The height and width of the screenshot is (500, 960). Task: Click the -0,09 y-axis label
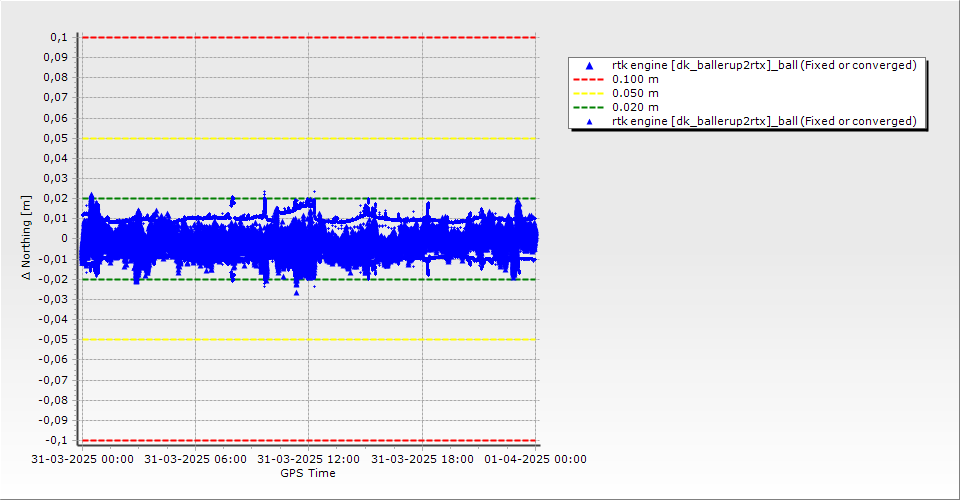[x=53, y=420]
